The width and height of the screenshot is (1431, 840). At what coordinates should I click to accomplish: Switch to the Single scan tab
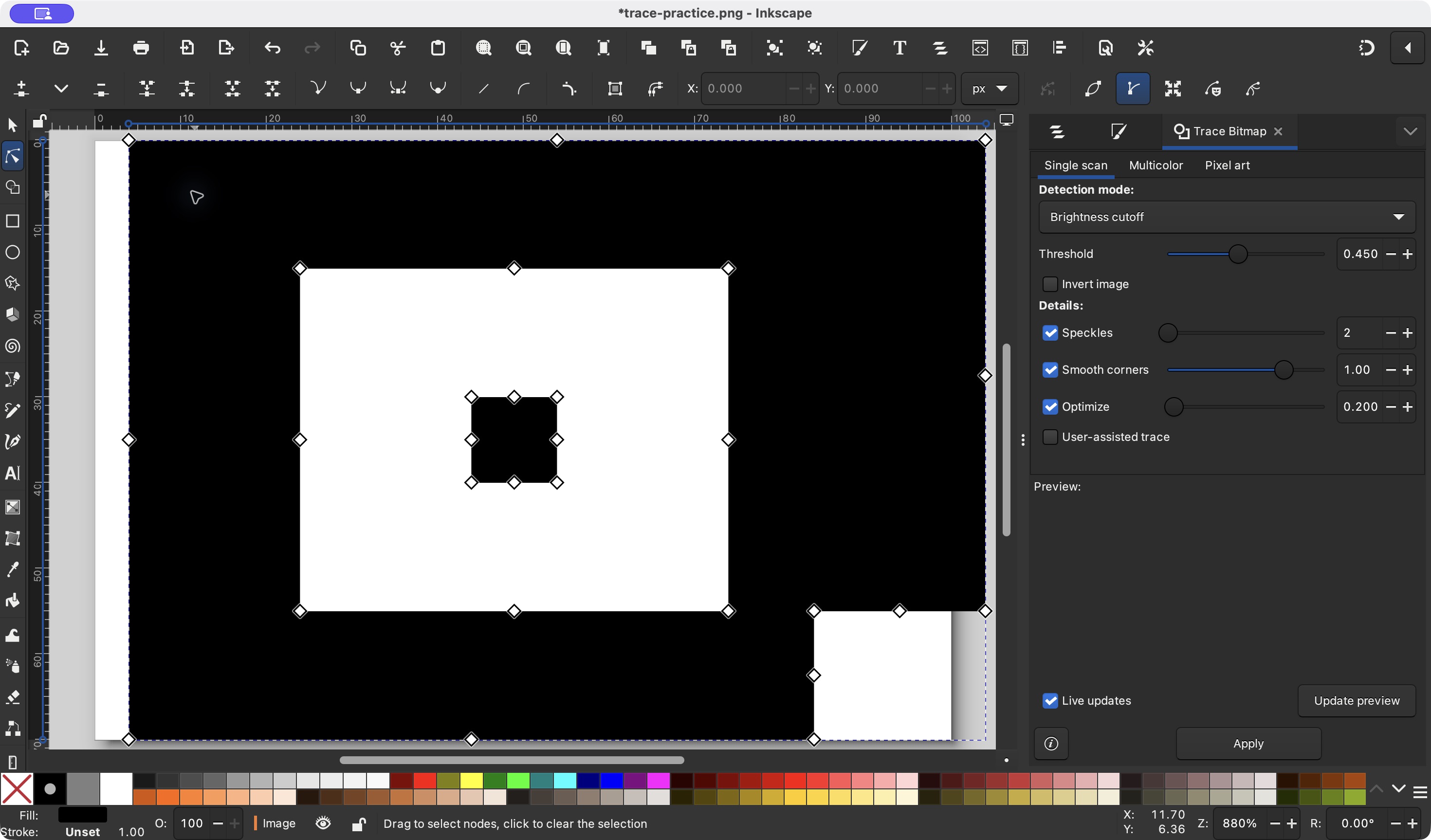[x=1076, y=165]
